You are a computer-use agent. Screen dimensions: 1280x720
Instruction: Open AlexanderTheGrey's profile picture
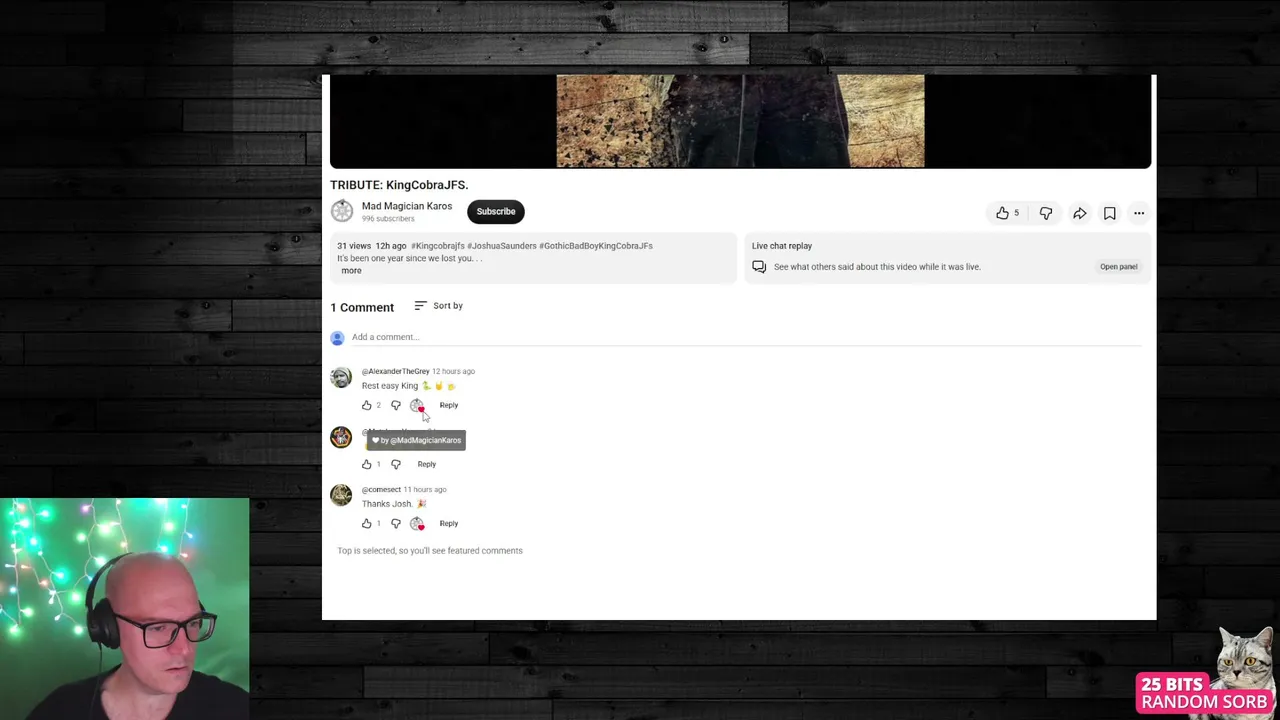tap(341, 378)
